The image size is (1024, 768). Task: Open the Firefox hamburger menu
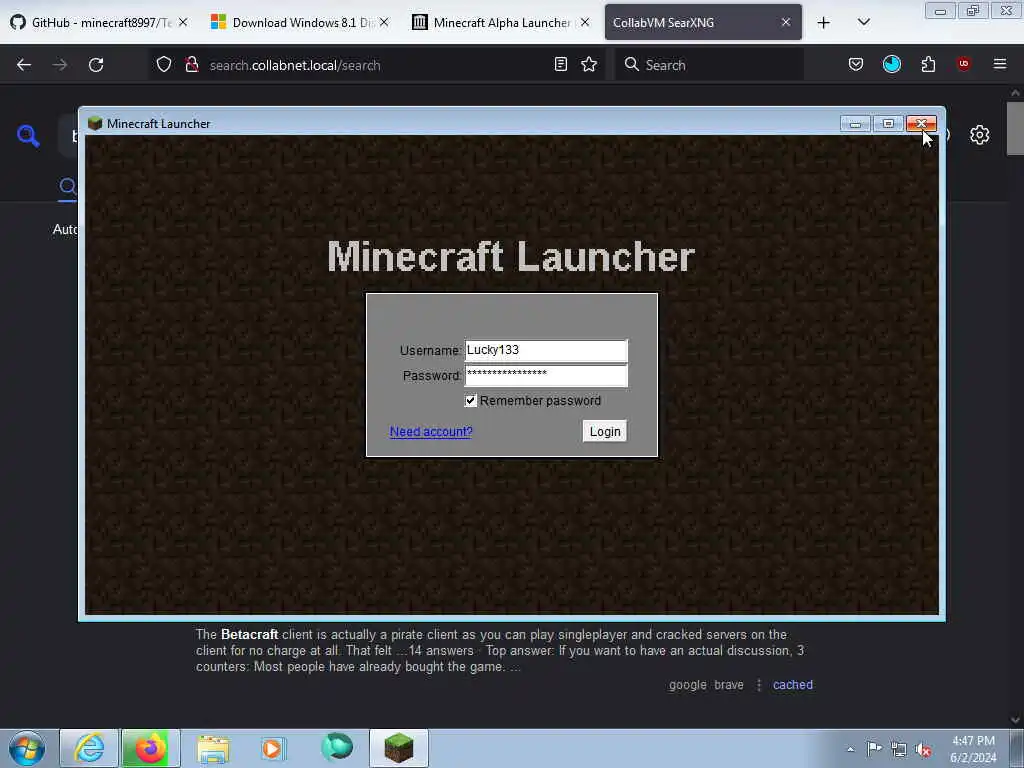pos(1000,64)
